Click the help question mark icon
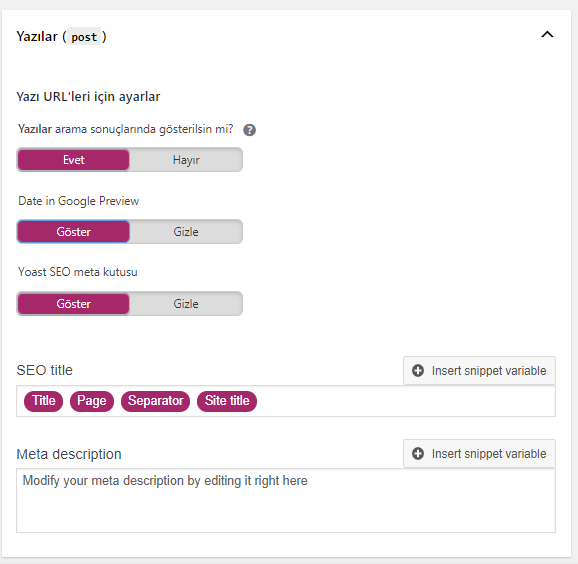This screenshot has width=578, height=564. tap(249, 130)
